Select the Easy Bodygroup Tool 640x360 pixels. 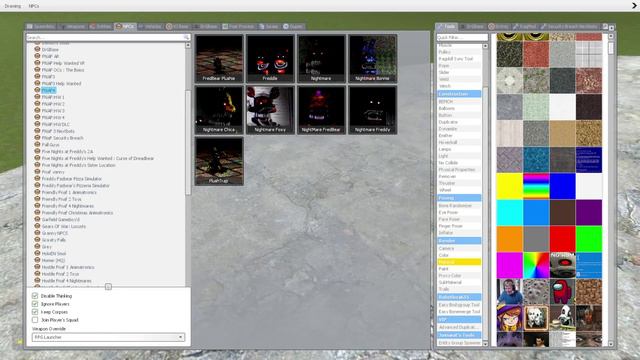(459, 304)
